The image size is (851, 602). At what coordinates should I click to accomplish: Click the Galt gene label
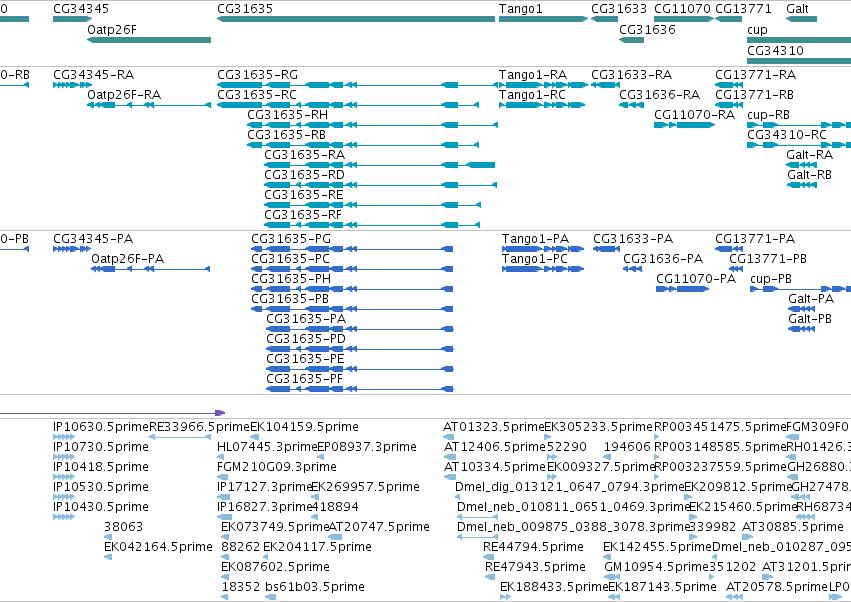[797, 9]
